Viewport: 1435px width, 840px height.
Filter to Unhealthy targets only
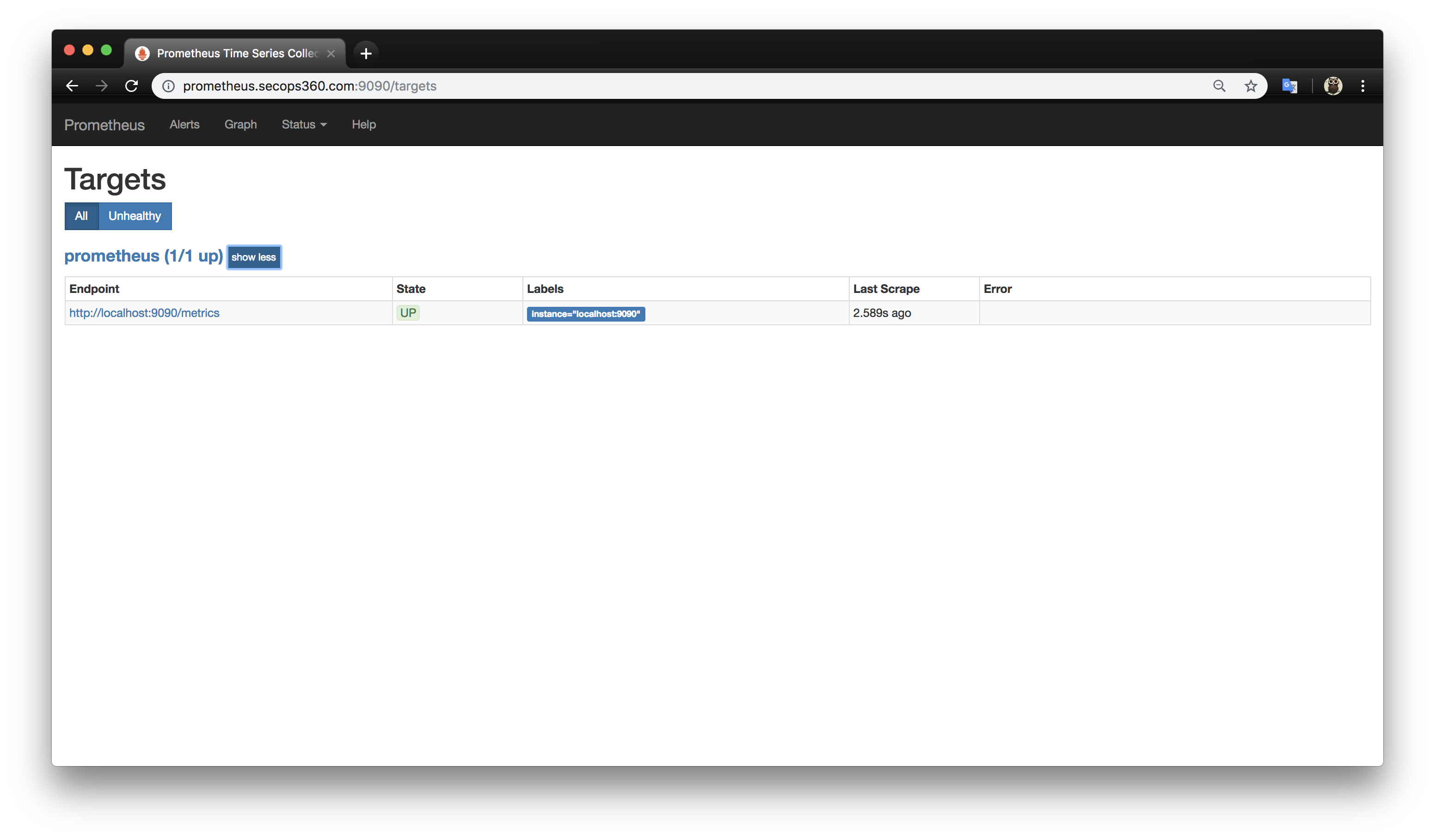(135, 216)
